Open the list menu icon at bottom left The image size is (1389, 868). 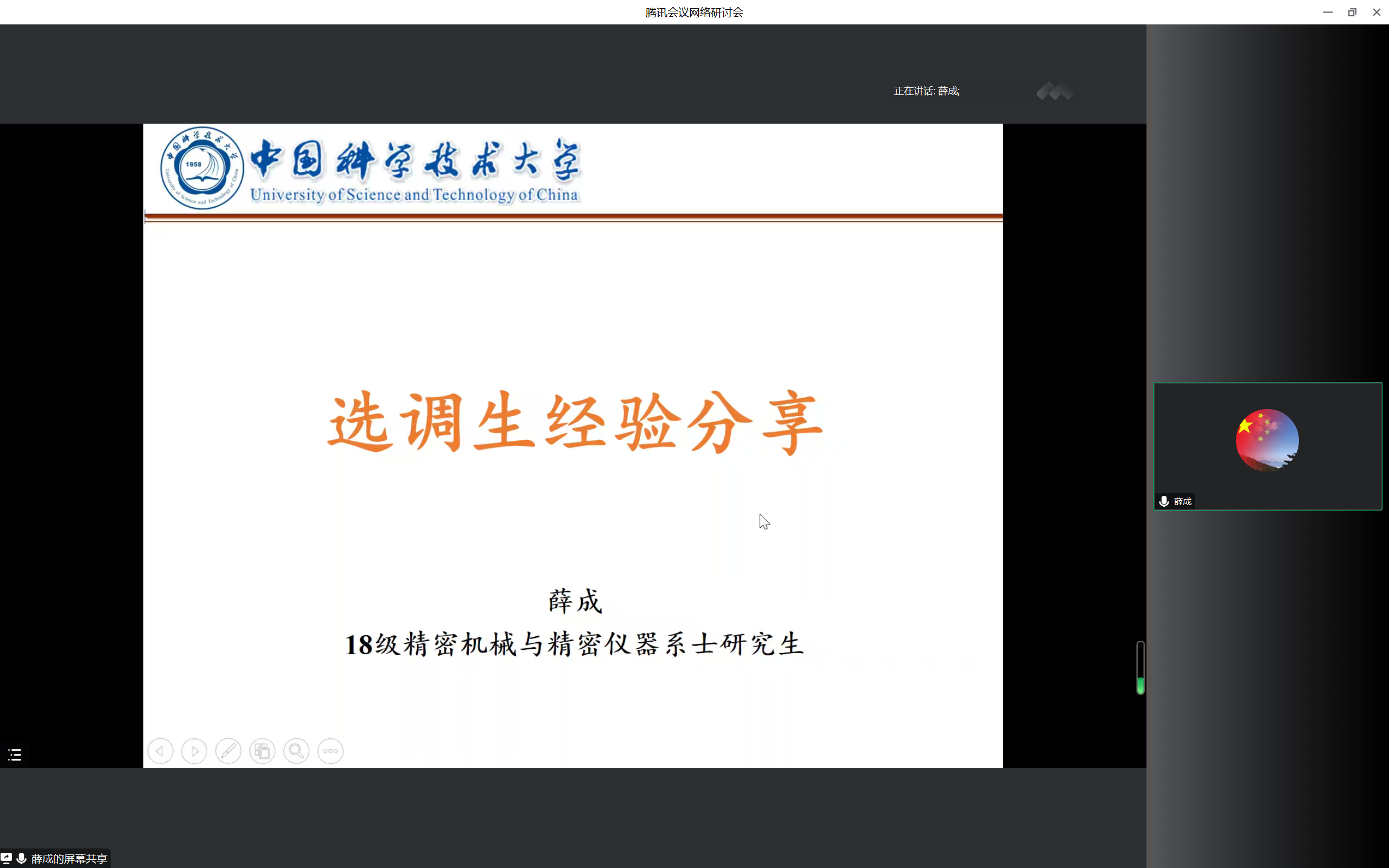click(x=15, y=754)
